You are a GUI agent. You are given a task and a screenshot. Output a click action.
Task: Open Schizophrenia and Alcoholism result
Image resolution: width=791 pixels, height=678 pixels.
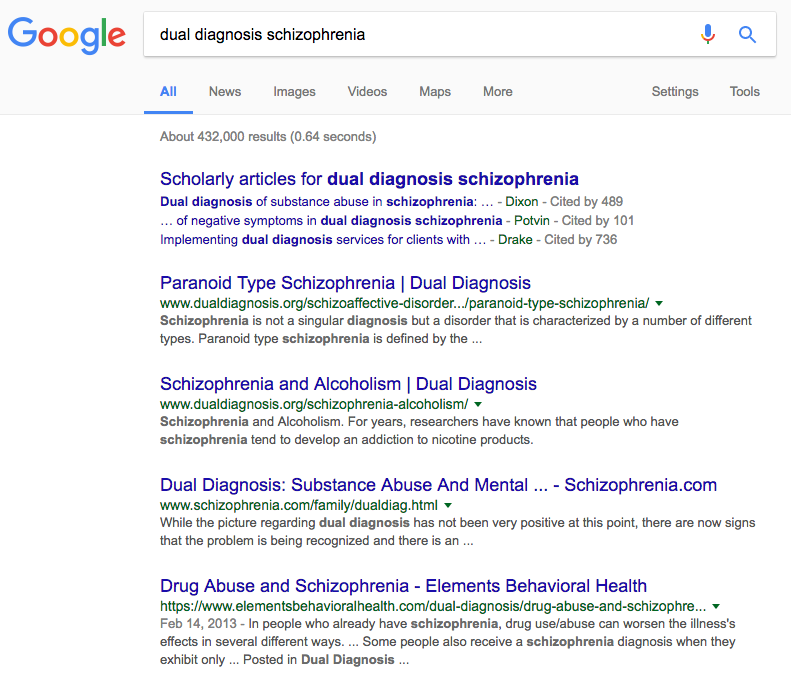pos(348,384)
